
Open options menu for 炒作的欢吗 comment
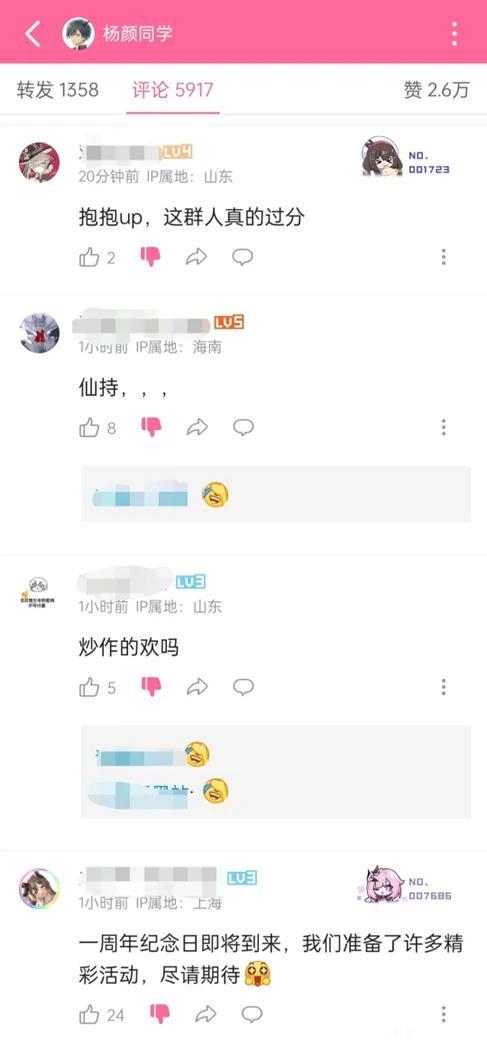tap(444, 687)
